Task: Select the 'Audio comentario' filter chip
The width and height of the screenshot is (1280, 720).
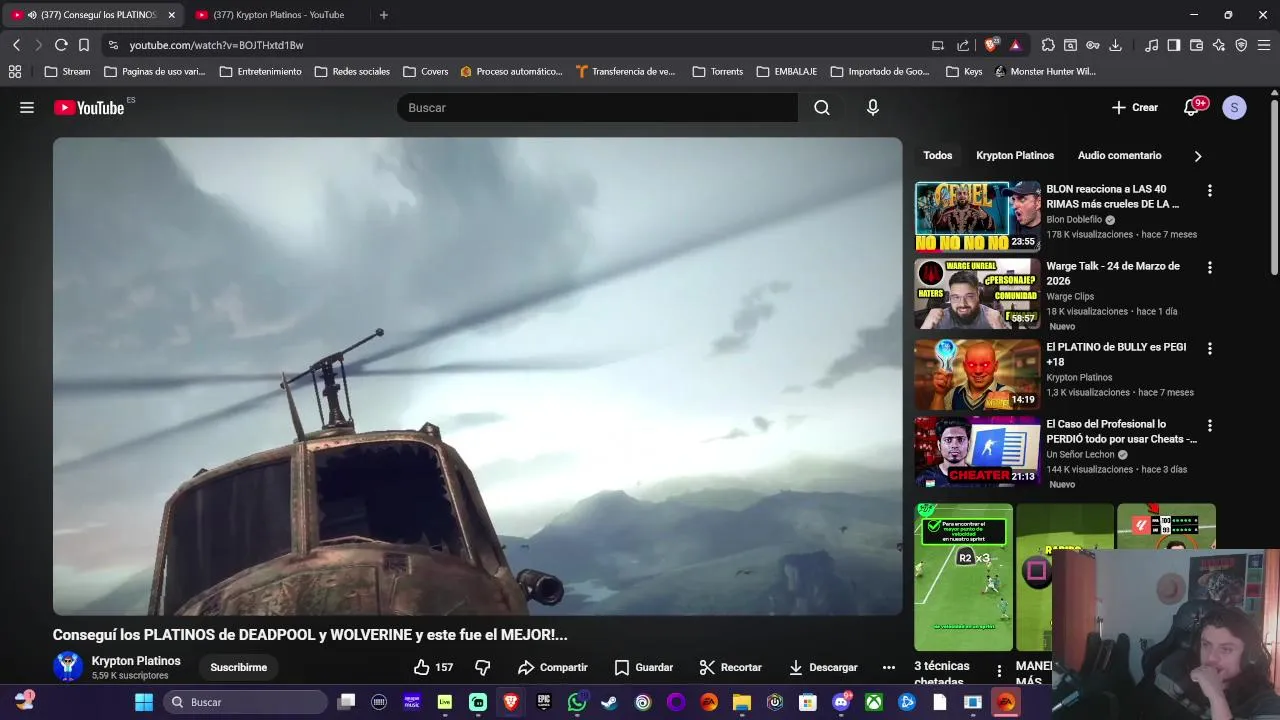Action: 1120,156
